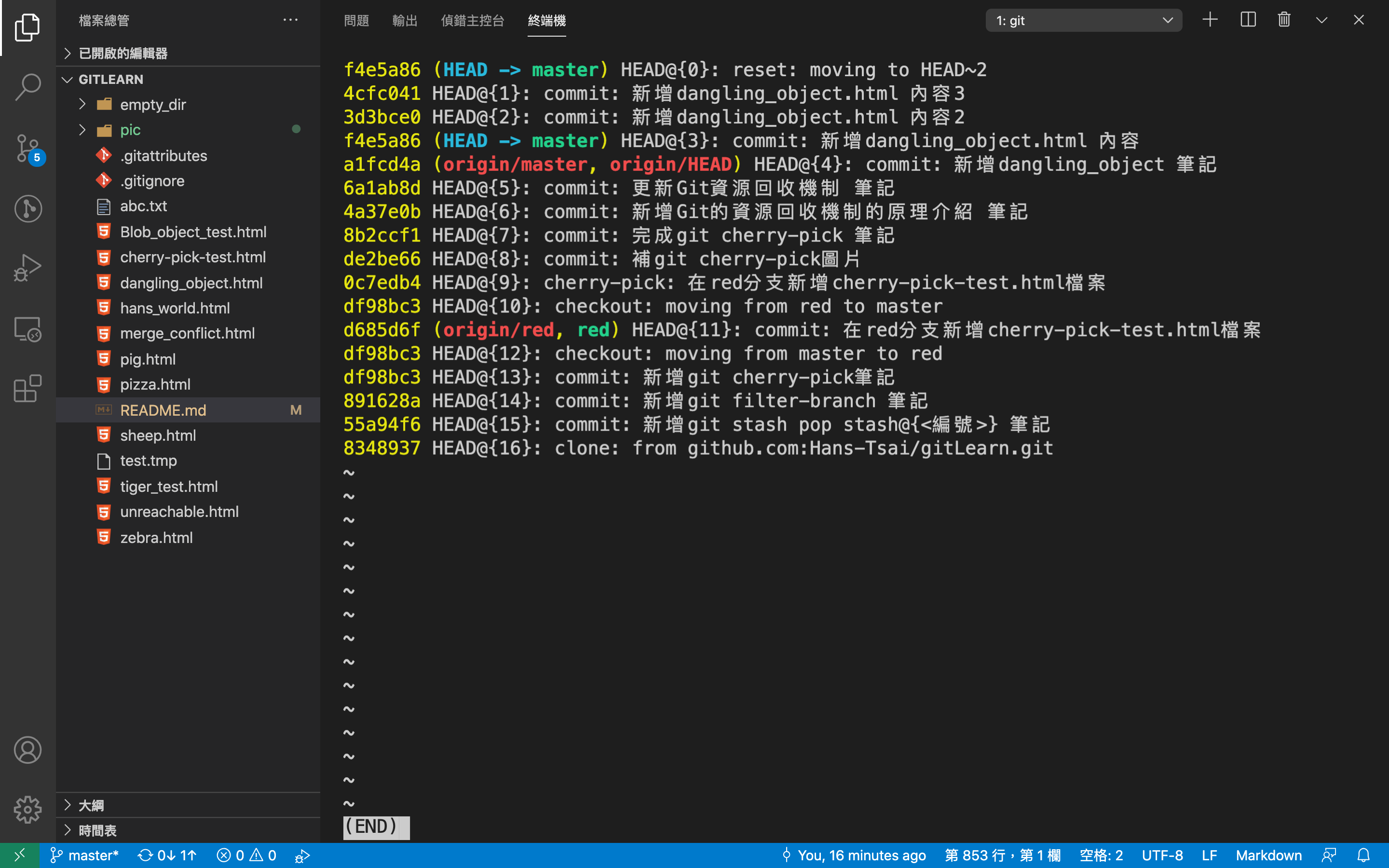Screen dimensions: 1389x868
Task: Change end of line sequence LF
Action: coord(1210,855)
